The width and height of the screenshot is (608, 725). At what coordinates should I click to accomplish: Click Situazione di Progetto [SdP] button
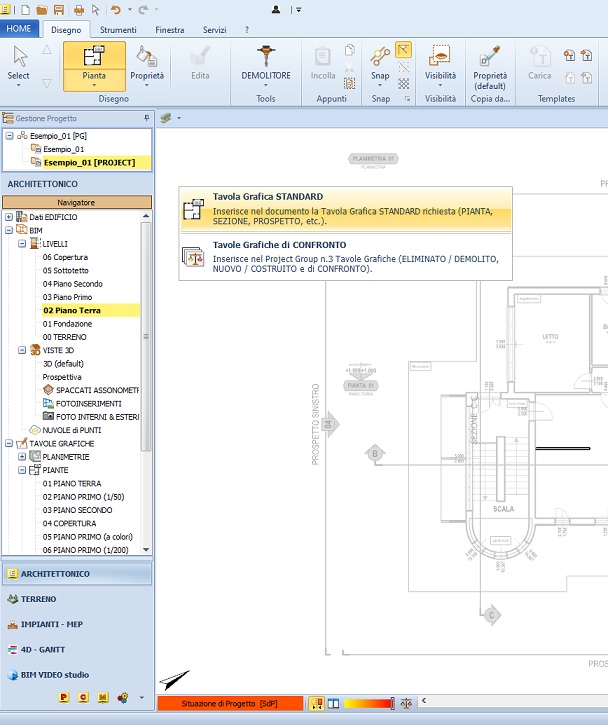229,704
